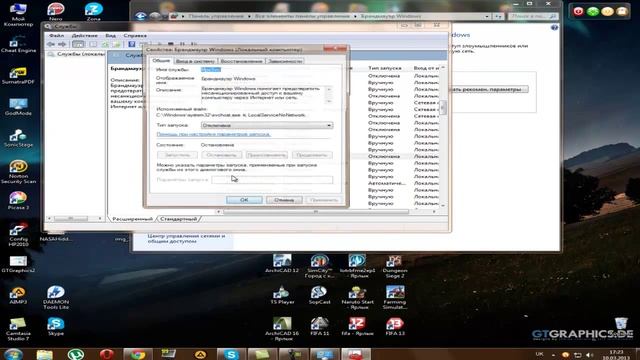
Task: Expand address bar dropdown in Control Panel
Action: click(487, 16)
